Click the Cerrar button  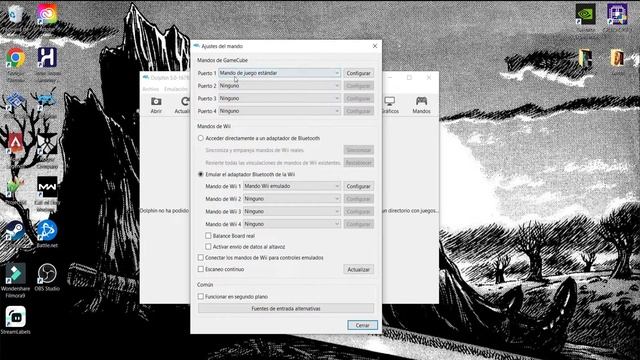pos(362,325)
